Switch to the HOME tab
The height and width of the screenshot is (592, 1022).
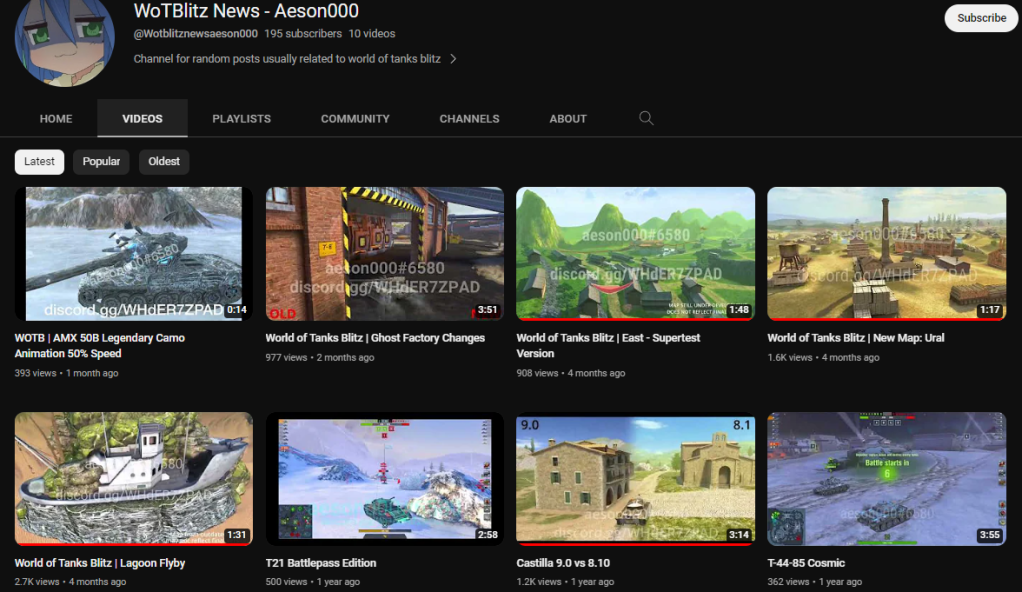point(56,118)
